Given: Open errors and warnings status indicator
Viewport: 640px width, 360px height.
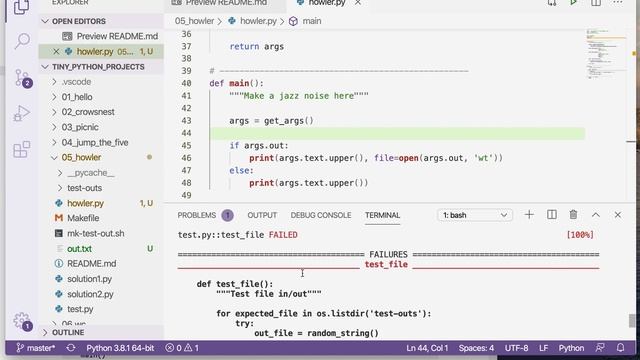Looking at the screenshot, I should [182, 348].
